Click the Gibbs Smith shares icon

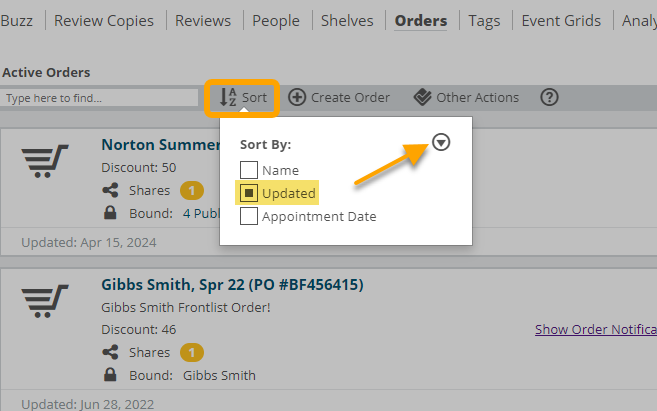[x=110, y=352]
